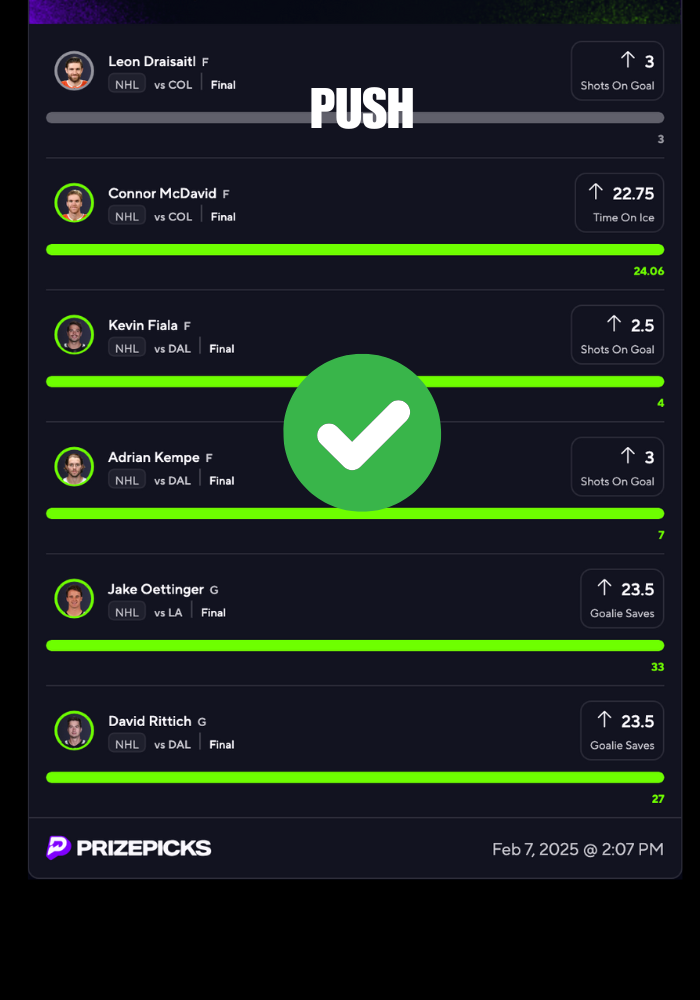Viewport: 700px width, 1000px height.
Task: Click Oettinger's 23.5 Goalie Saves box
Action: coord(622,599)
